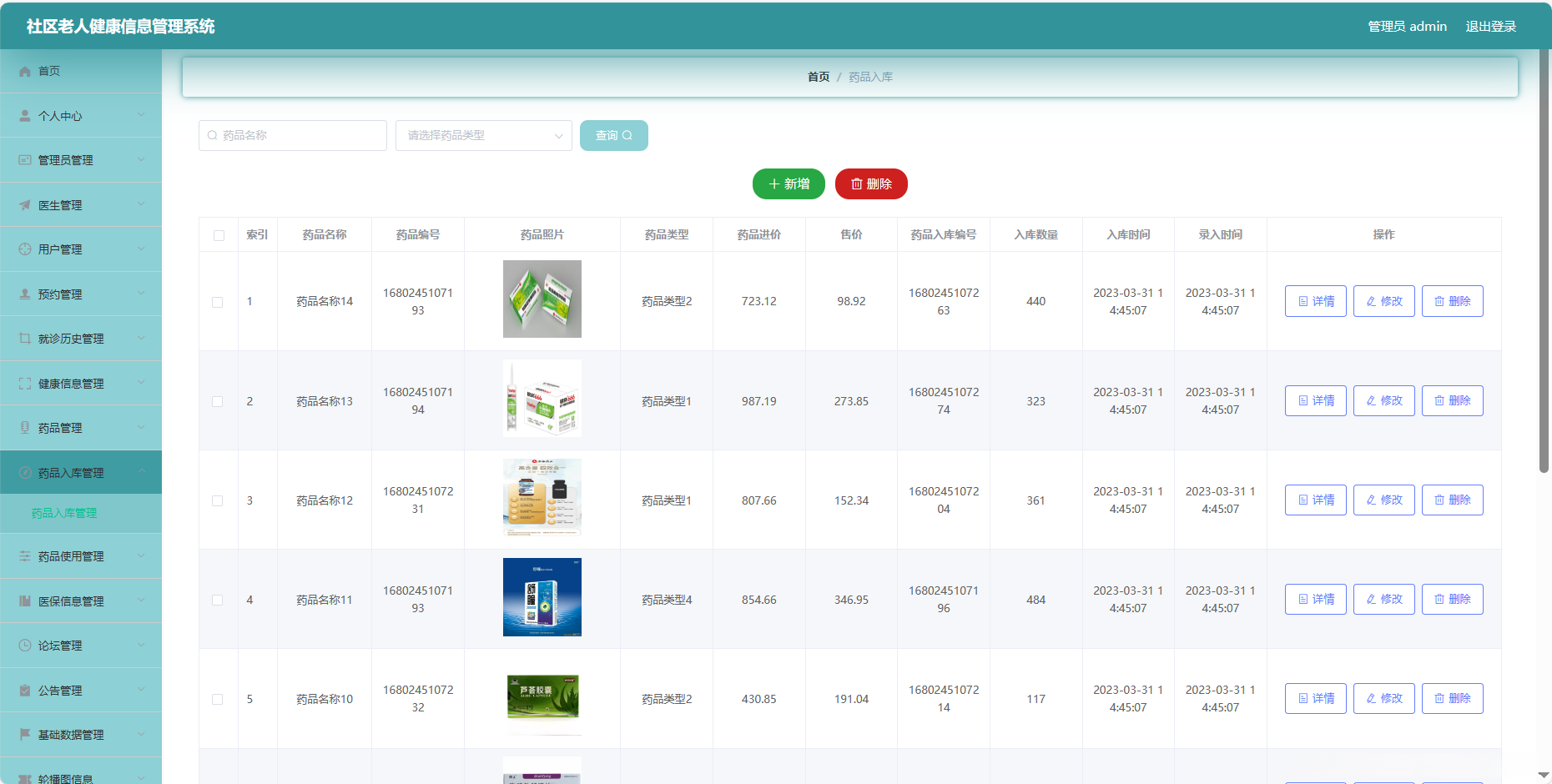1552x784 pixels.
Task: Click the 药品名称11 product photo
Action: coord(542,598)
